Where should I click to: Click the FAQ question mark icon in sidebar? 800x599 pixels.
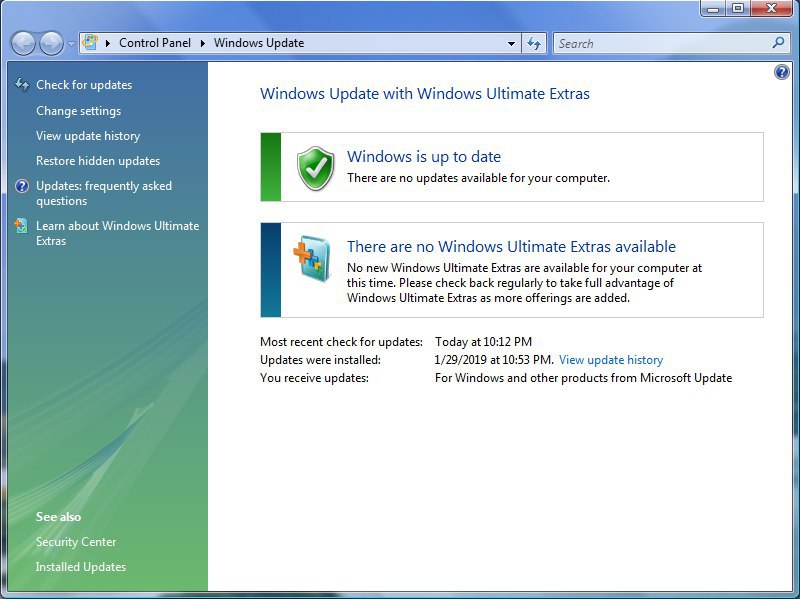coord(22,186)
